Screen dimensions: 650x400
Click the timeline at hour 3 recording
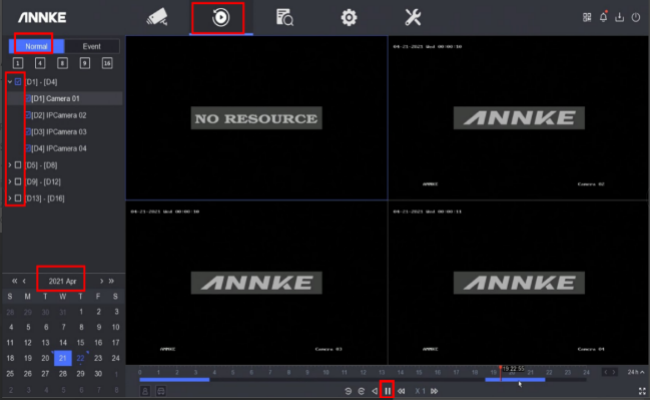tap(195, 380)
